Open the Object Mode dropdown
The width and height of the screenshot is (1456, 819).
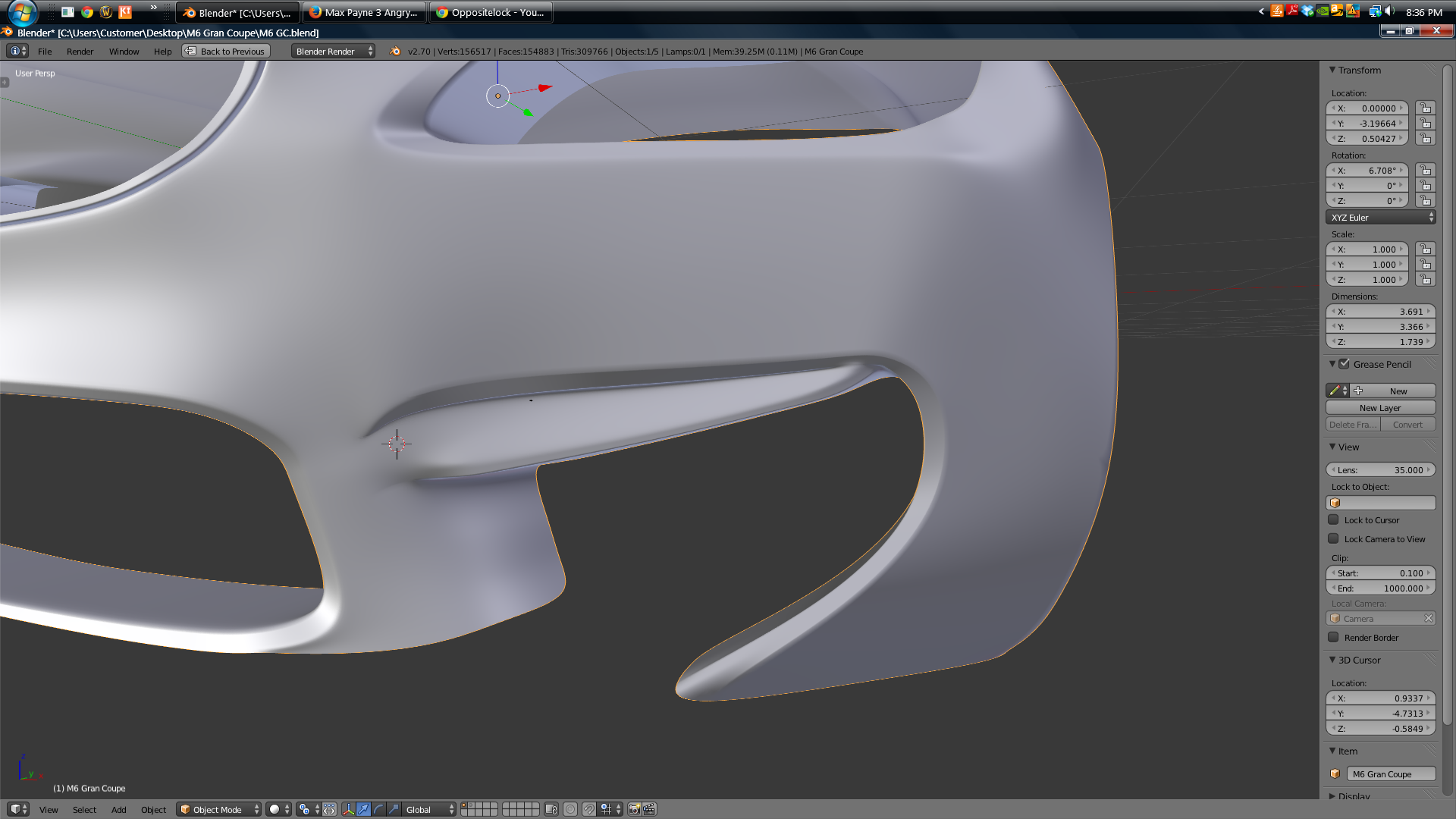[219, 809]
